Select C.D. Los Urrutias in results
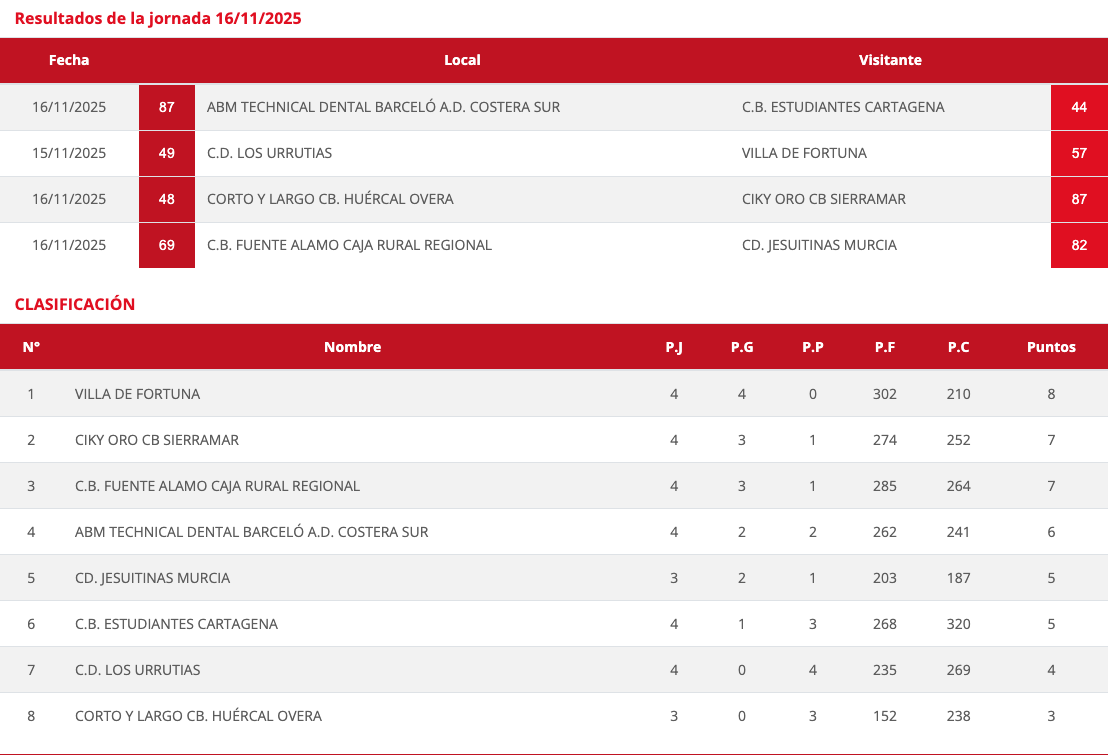 (269, 153)
